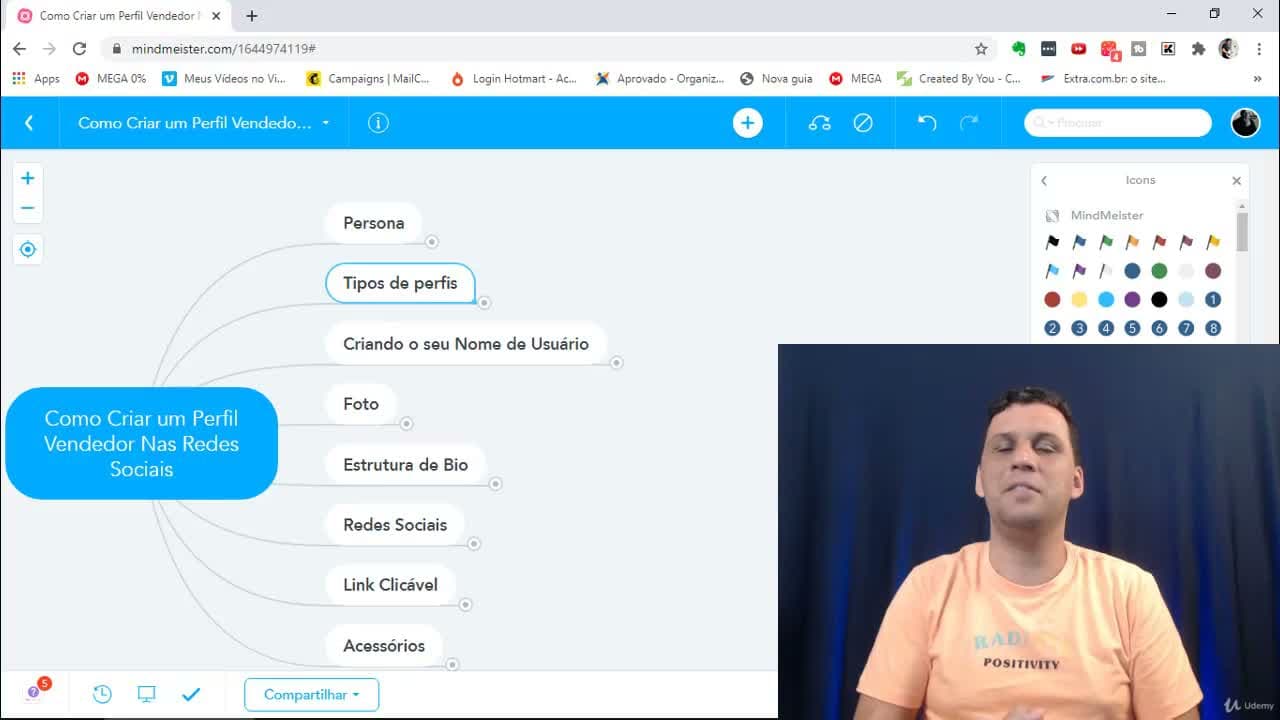Viewport: 1280px width, 720px height.
Task: Open help icon with 5 badge
Action: coord(35,691)
